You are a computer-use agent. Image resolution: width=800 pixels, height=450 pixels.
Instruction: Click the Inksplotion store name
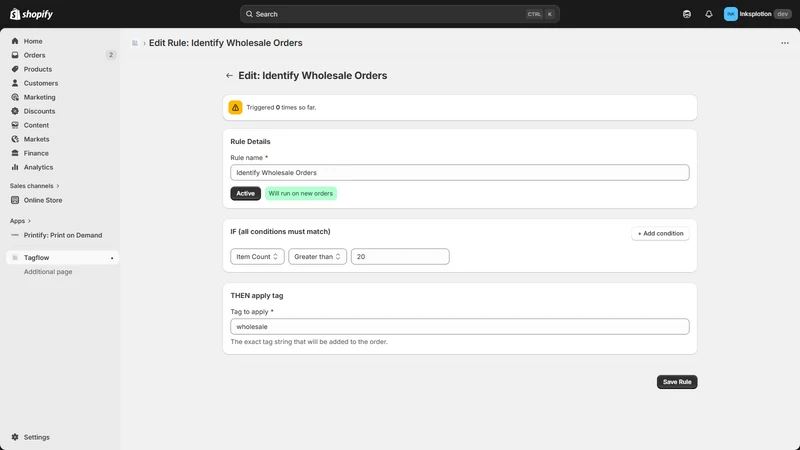(755, 14)
